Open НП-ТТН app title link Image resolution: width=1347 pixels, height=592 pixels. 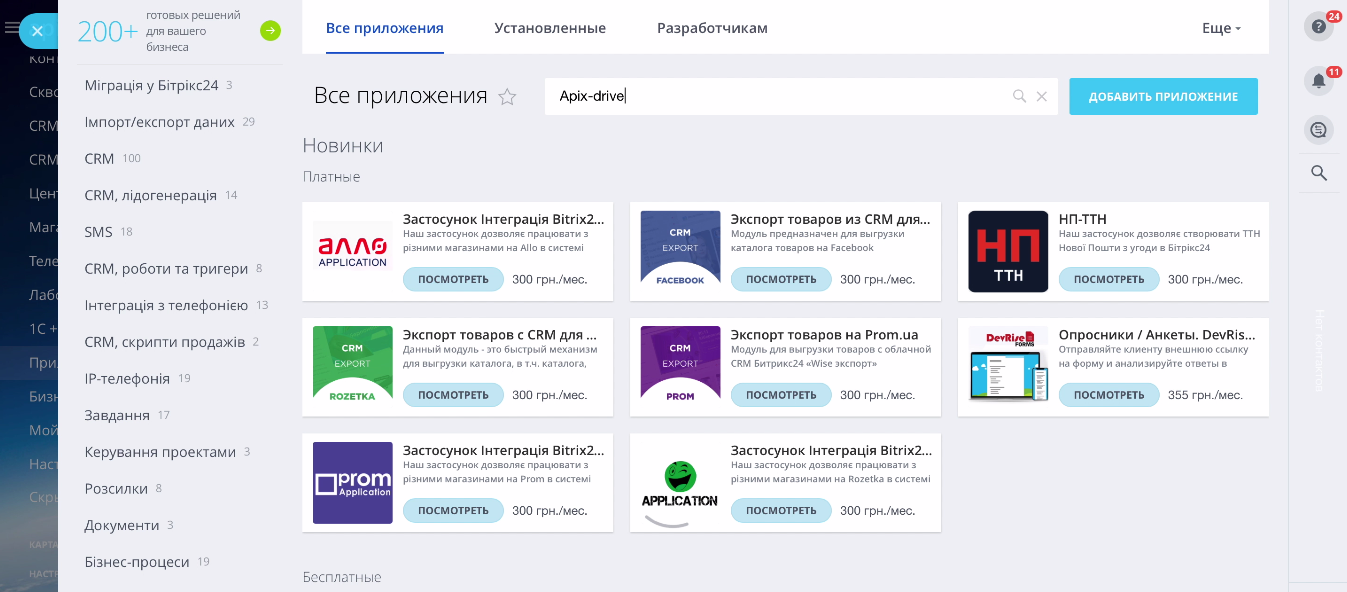pyautogui.click(x=1083, y=219)
